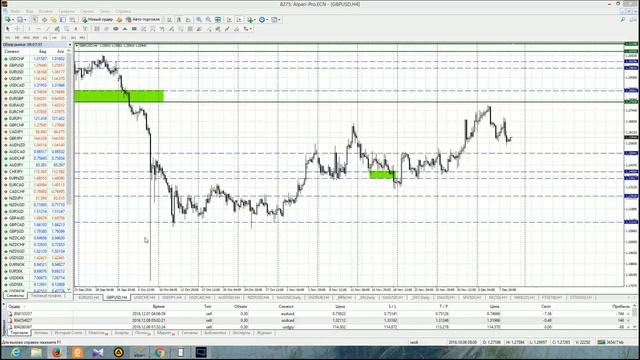This screenshot has height=360, width=640.
Task: Tile chart windows icon
Action: tap(218, 20)
